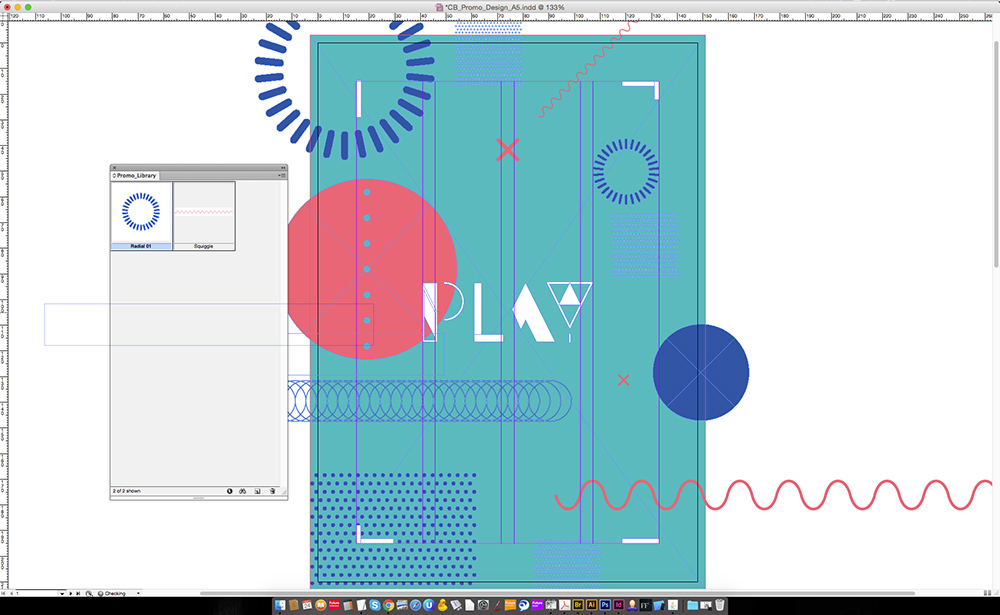Select the large pink X mark on artboard
The image size is (1000, 615).
pyautogui.click(x=508, y=150)
